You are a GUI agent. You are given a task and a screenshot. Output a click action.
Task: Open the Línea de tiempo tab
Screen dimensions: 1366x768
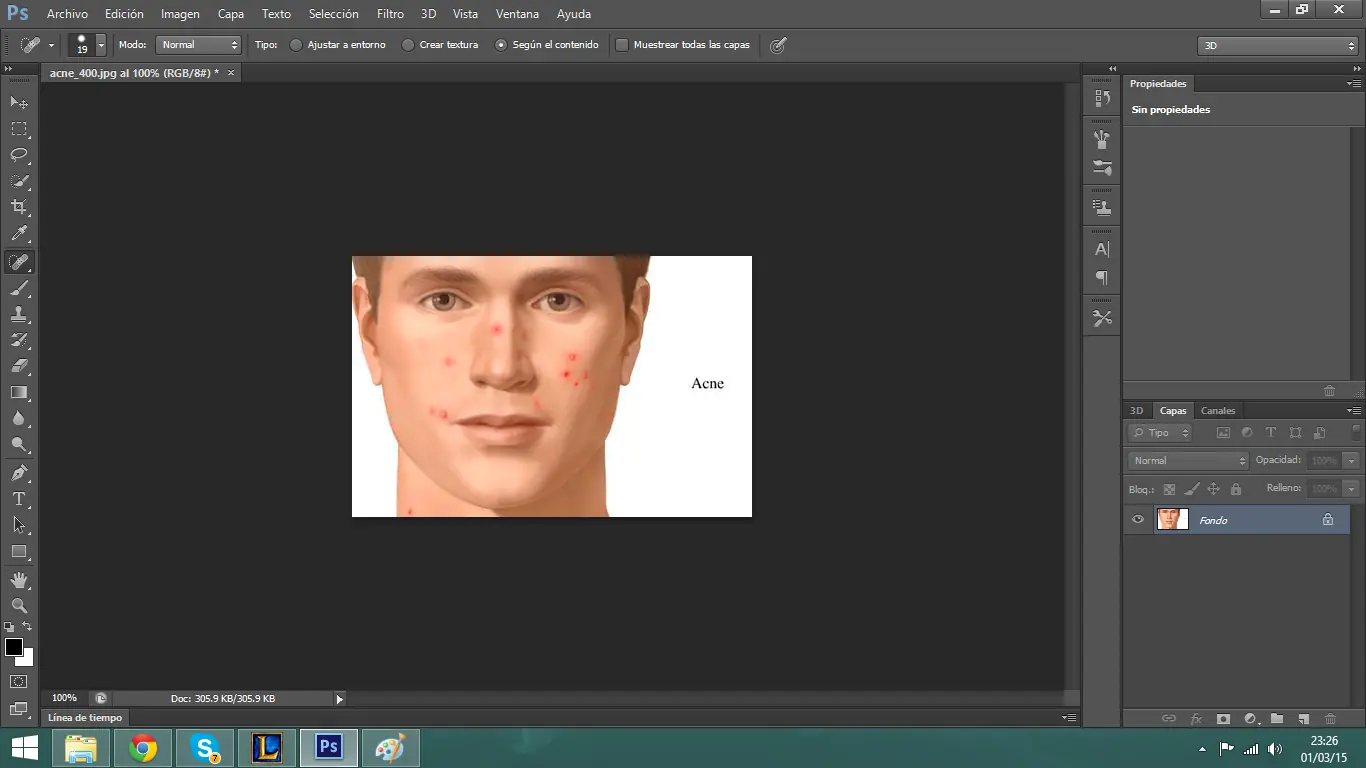click(85, 718)
